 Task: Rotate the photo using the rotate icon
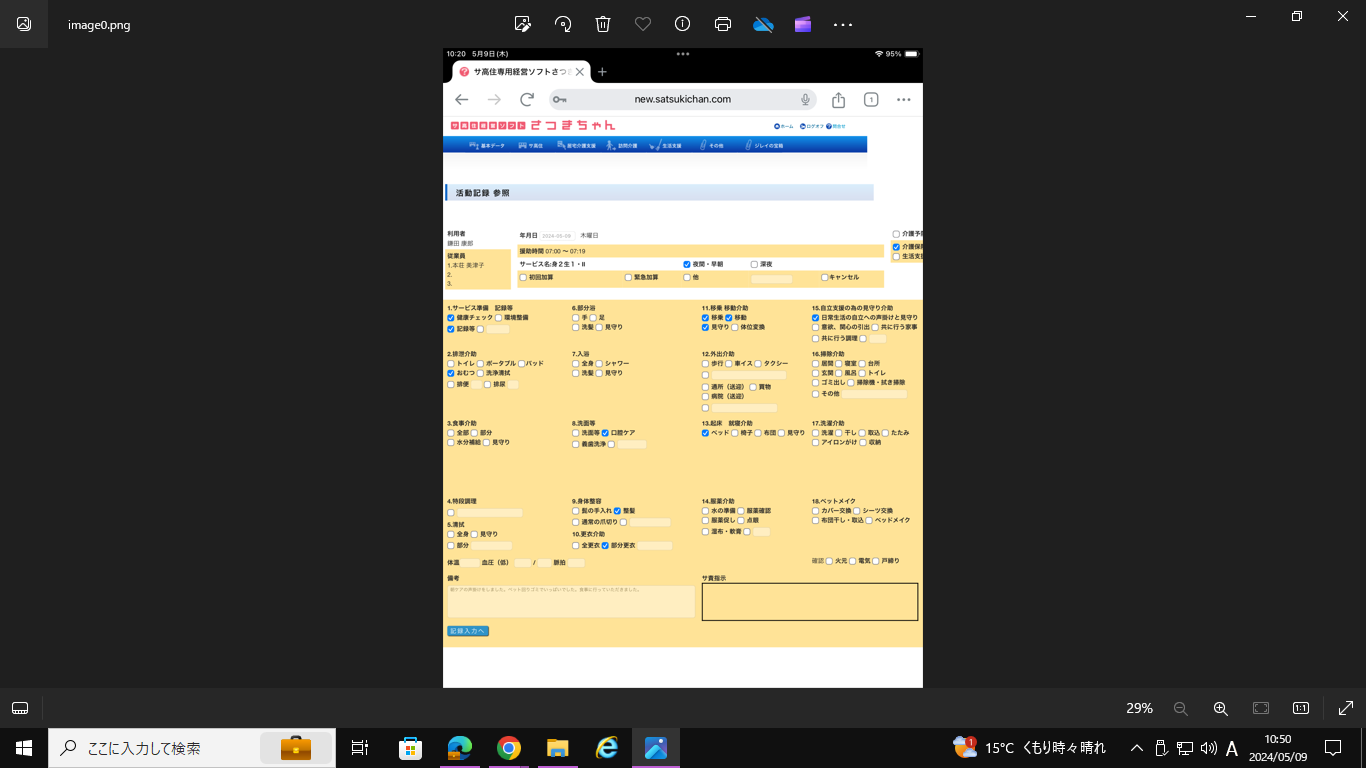pyautogui.click(x=563, y=24)
